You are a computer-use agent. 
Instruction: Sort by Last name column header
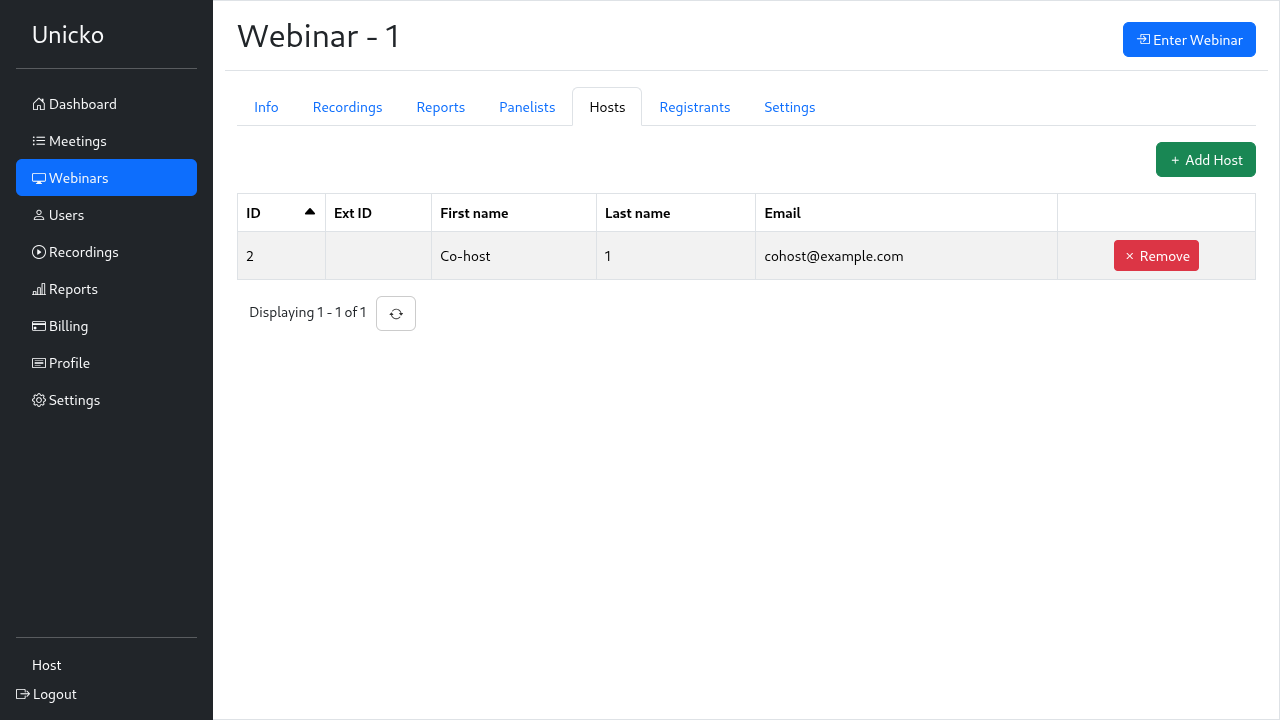coord(676,213)
